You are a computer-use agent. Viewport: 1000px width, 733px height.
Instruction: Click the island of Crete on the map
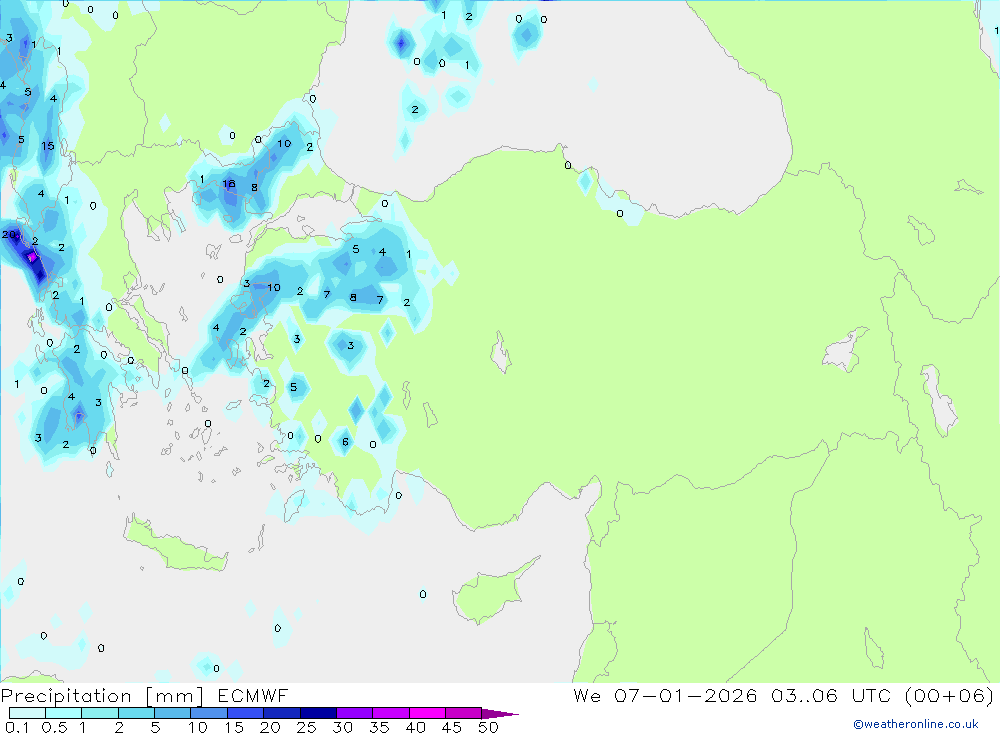click(175, 547)
